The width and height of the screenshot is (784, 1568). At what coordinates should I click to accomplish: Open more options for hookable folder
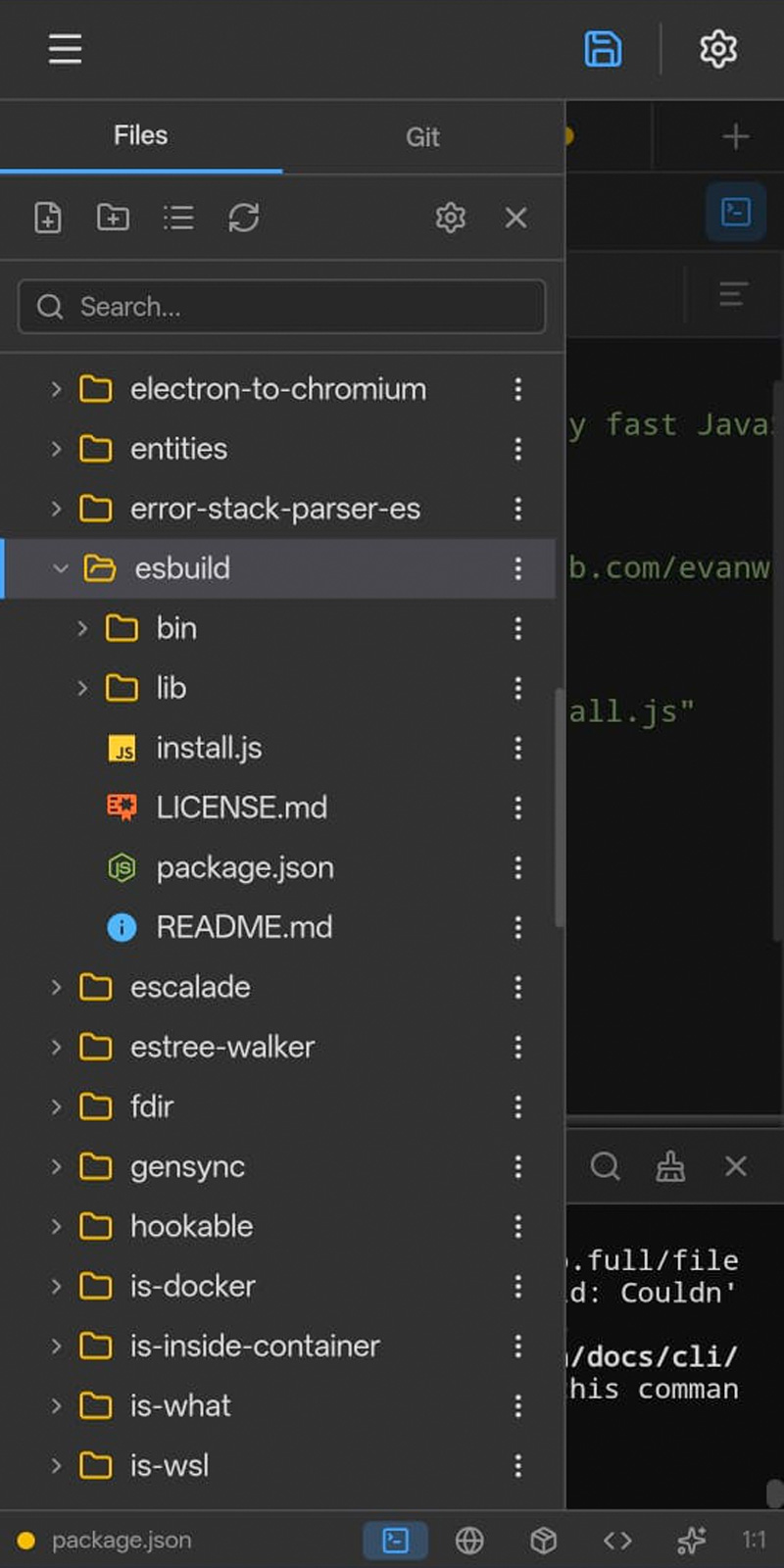click(517, 1226)
